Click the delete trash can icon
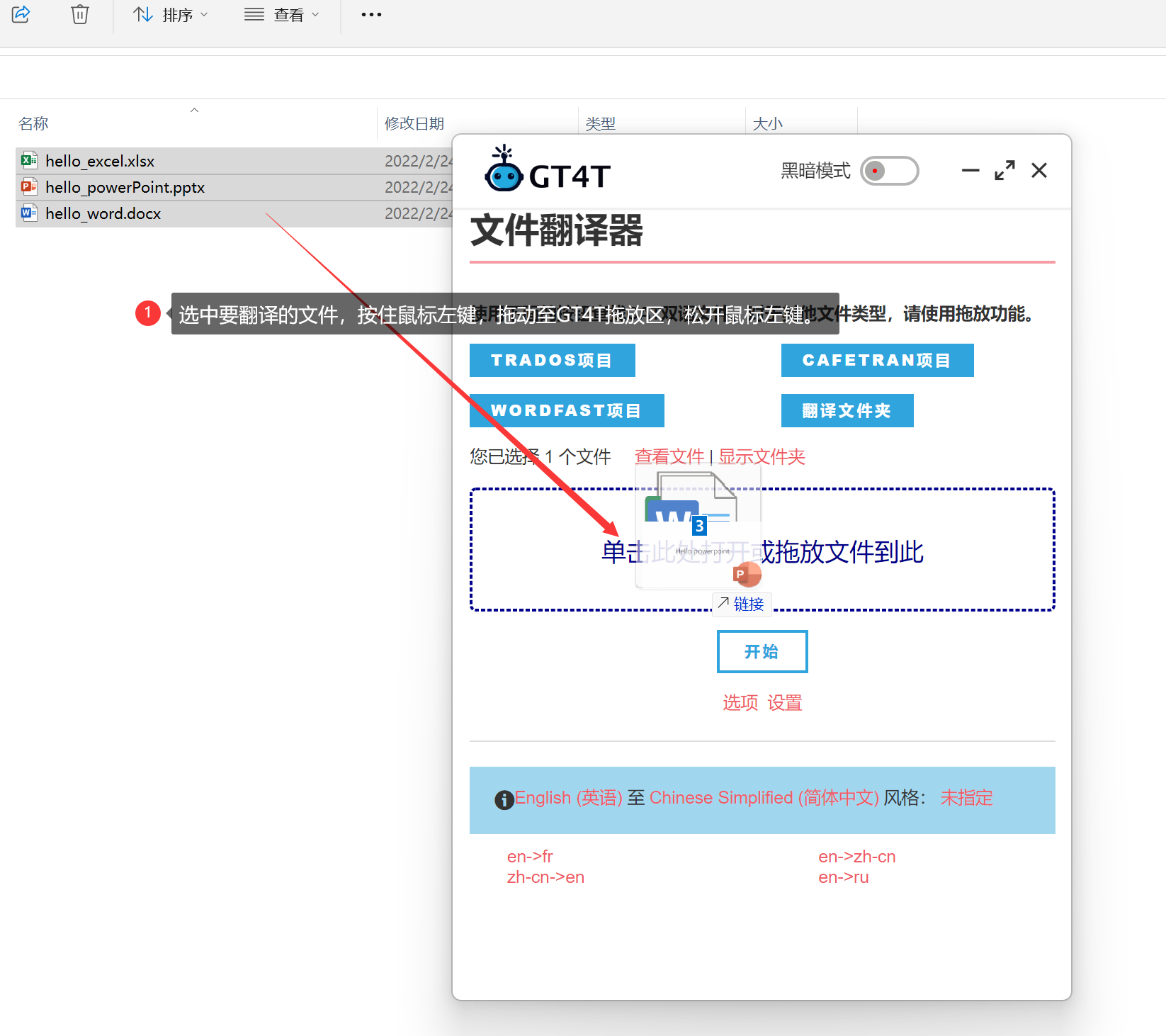 click(80, 14)
